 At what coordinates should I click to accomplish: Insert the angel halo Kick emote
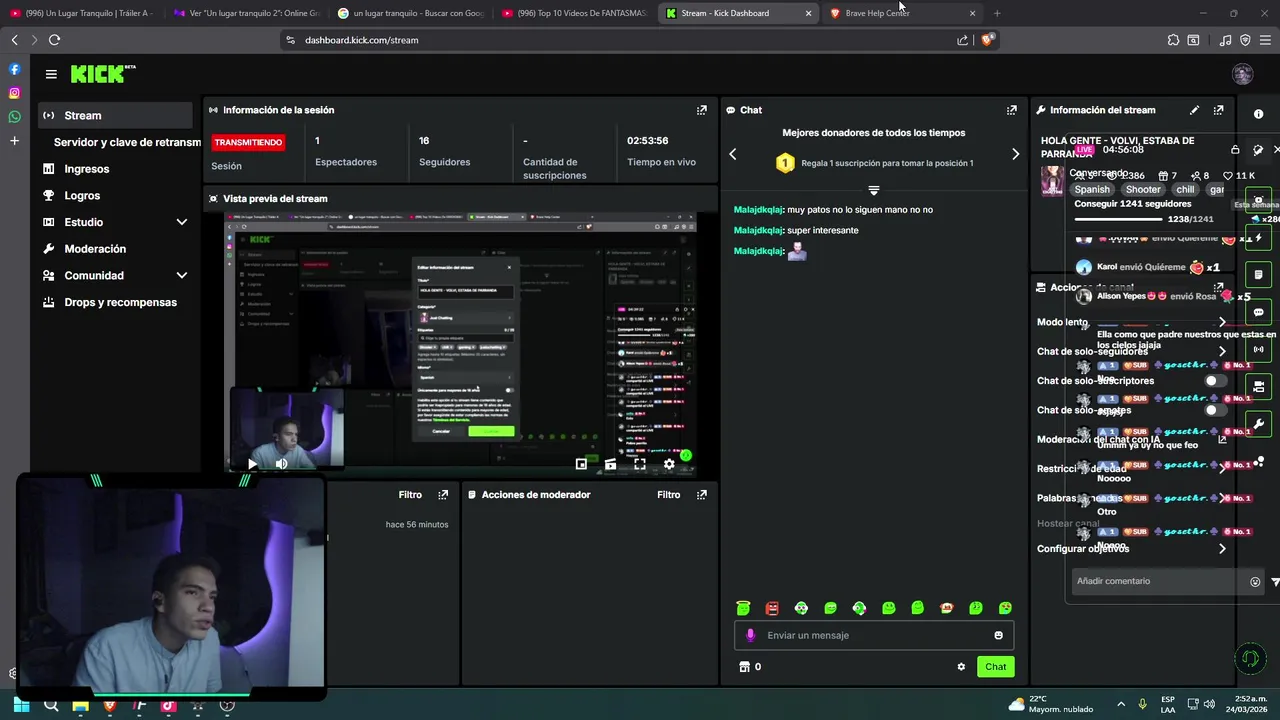click(743, 608)
